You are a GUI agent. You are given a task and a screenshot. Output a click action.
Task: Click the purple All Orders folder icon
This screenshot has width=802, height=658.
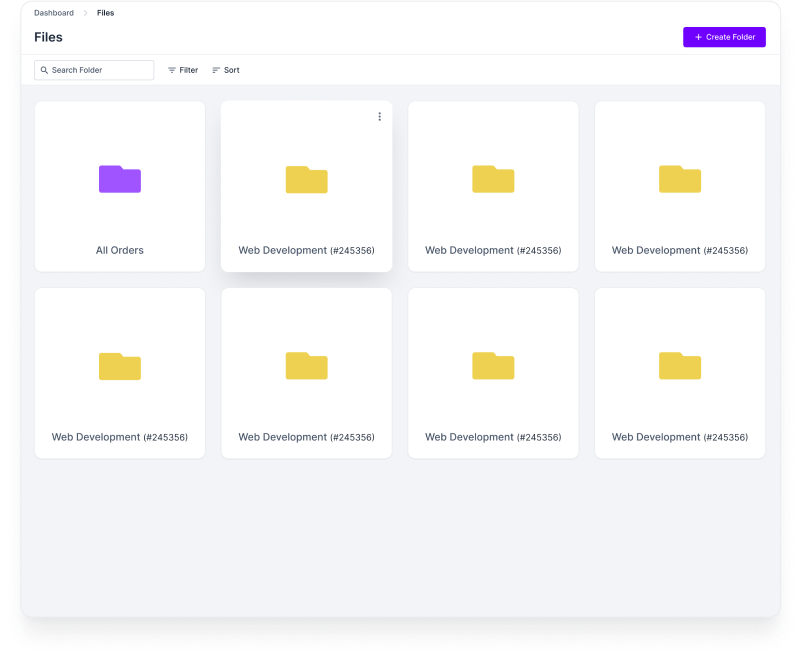pyautogui.click(x=119, y=180)
